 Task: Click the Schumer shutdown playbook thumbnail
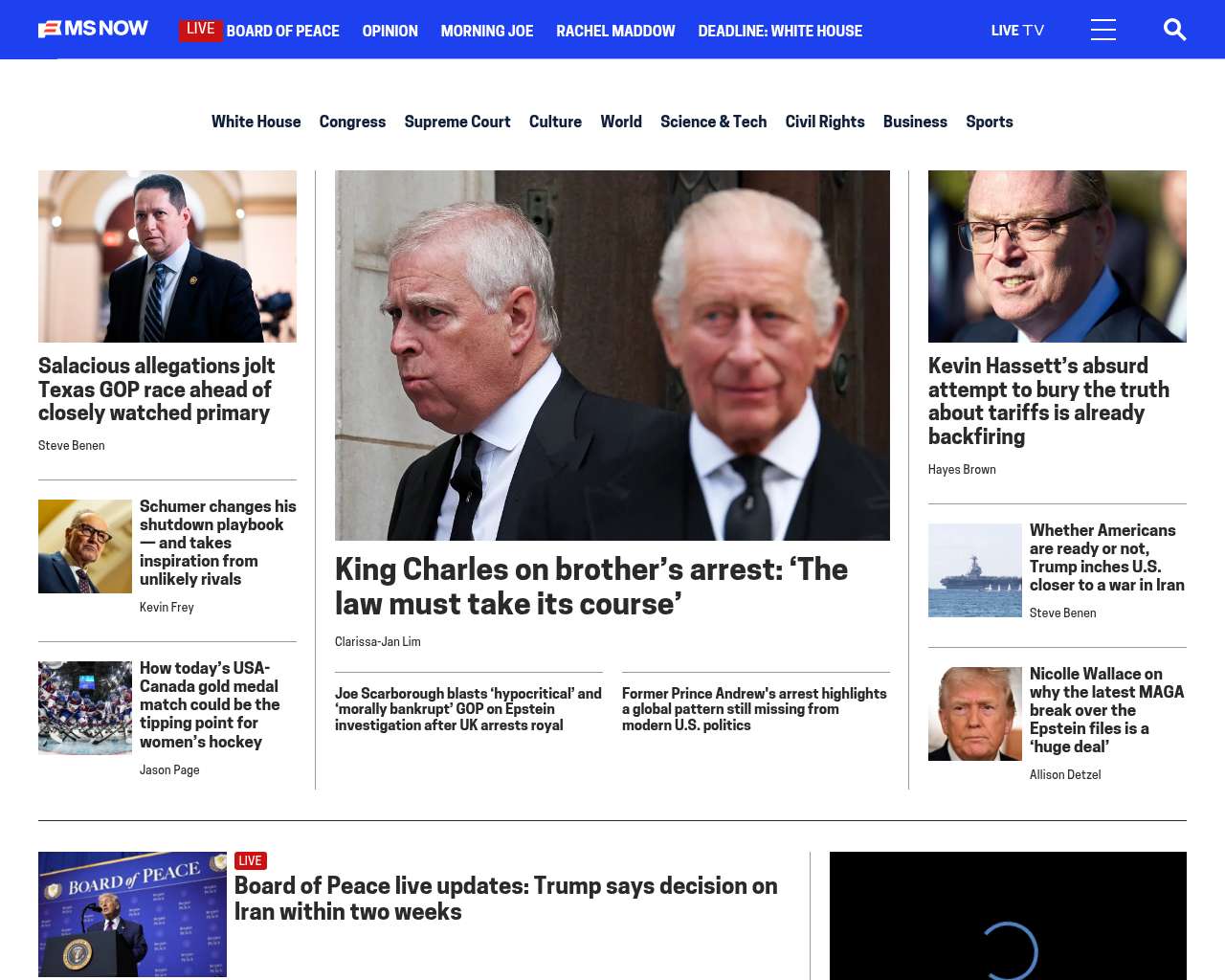85,546
